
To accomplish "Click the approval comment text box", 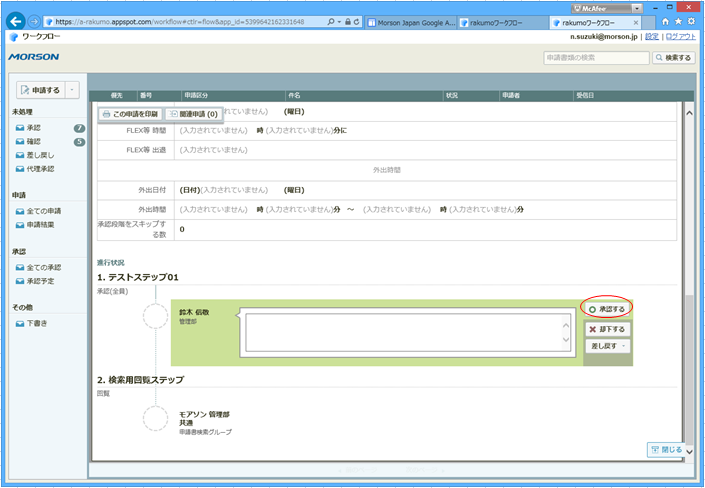I will [406, 333].
